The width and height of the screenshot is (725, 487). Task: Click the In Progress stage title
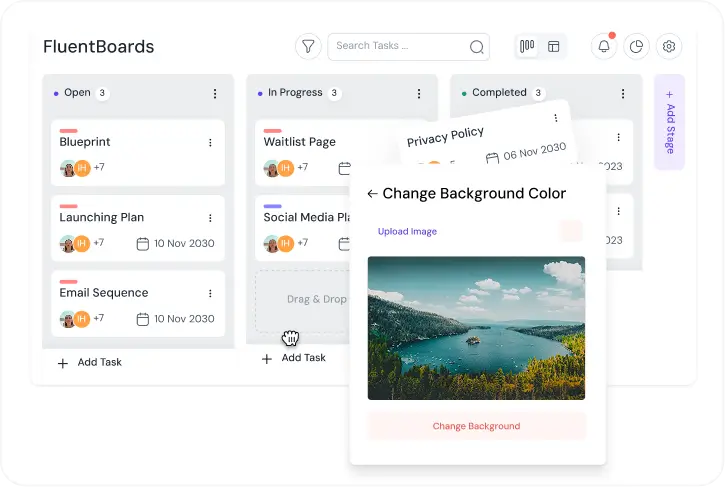pyautogui.click(x=295, y=92)
